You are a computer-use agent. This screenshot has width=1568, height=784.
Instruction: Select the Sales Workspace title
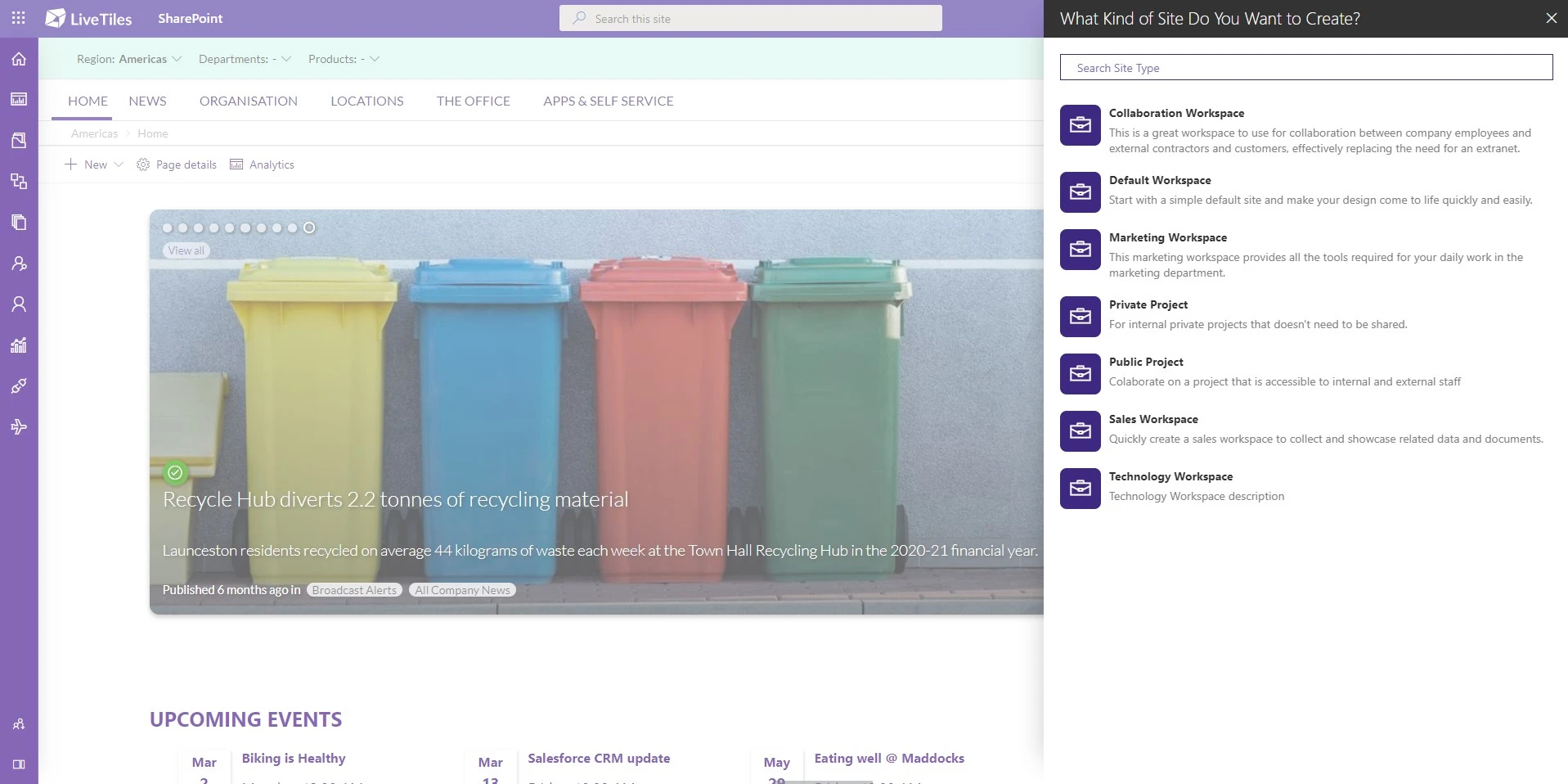1153,419
